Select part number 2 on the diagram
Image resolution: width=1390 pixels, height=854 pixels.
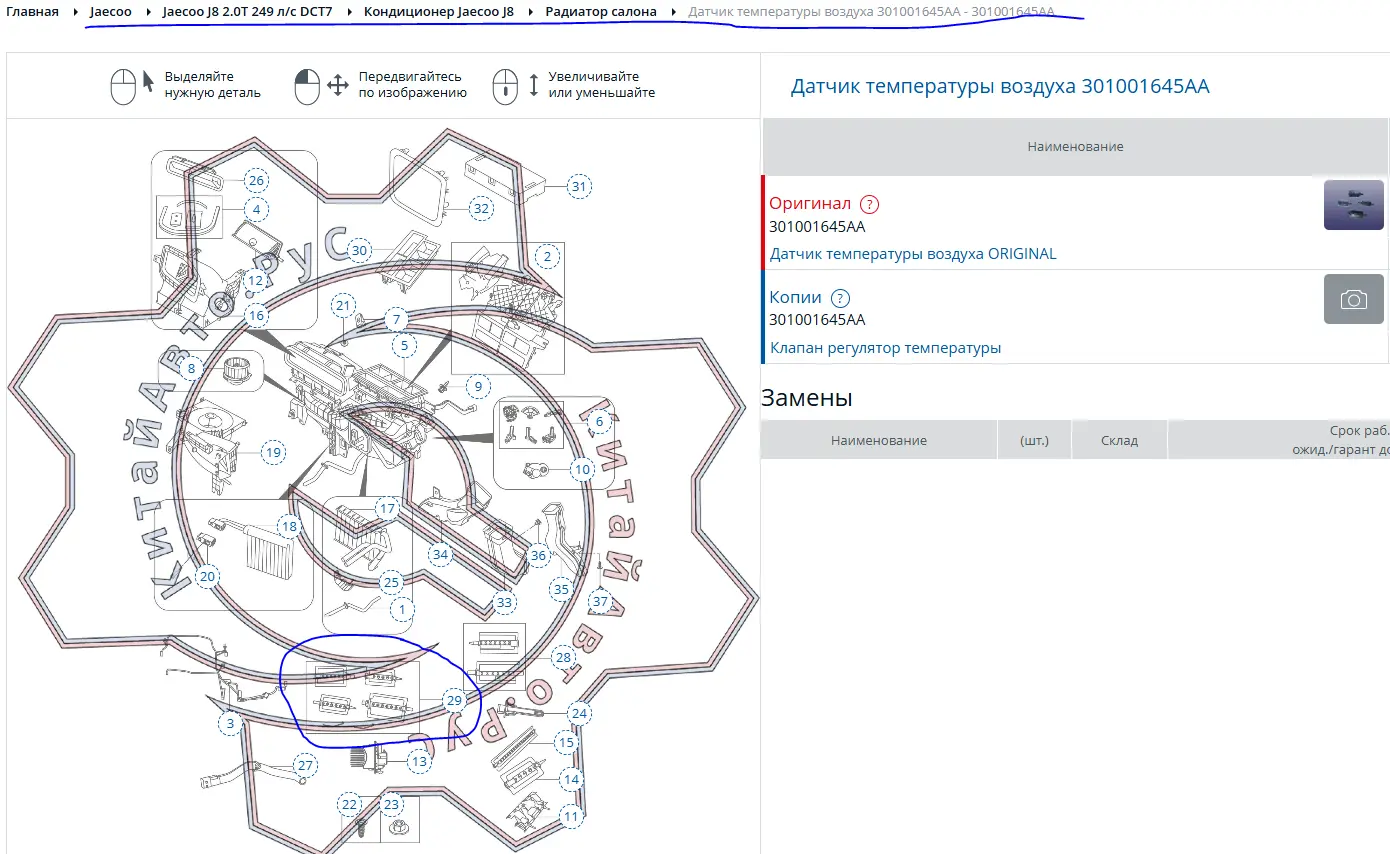(x=547, y=257)
